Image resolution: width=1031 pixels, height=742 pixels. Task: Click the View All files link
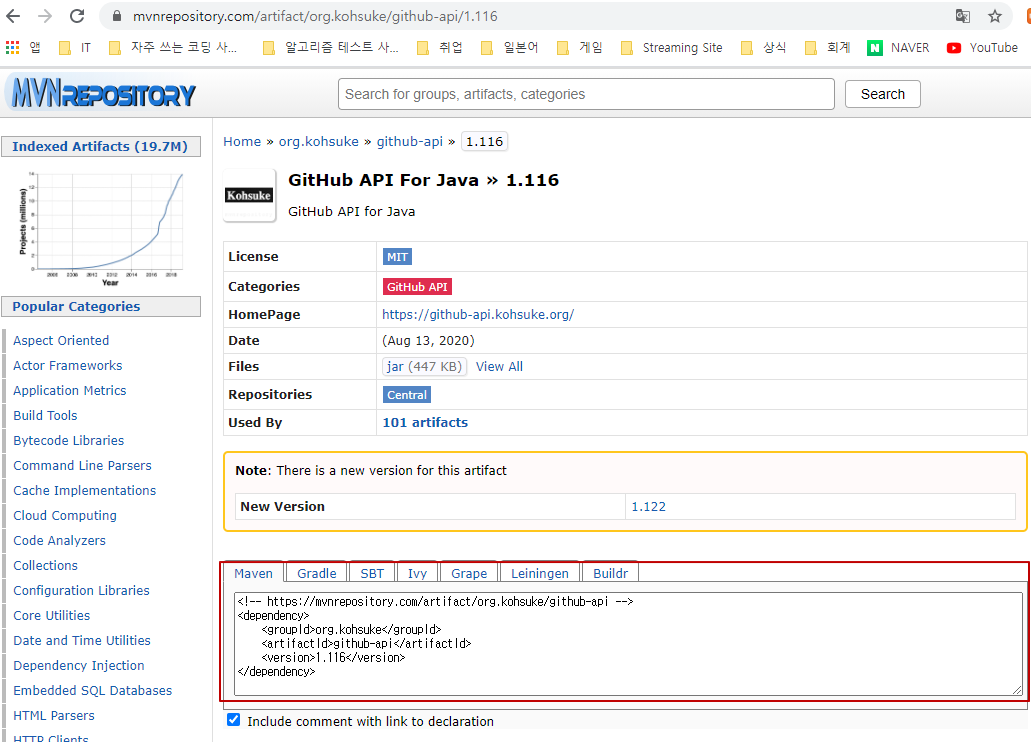click(x=499, y=366)
